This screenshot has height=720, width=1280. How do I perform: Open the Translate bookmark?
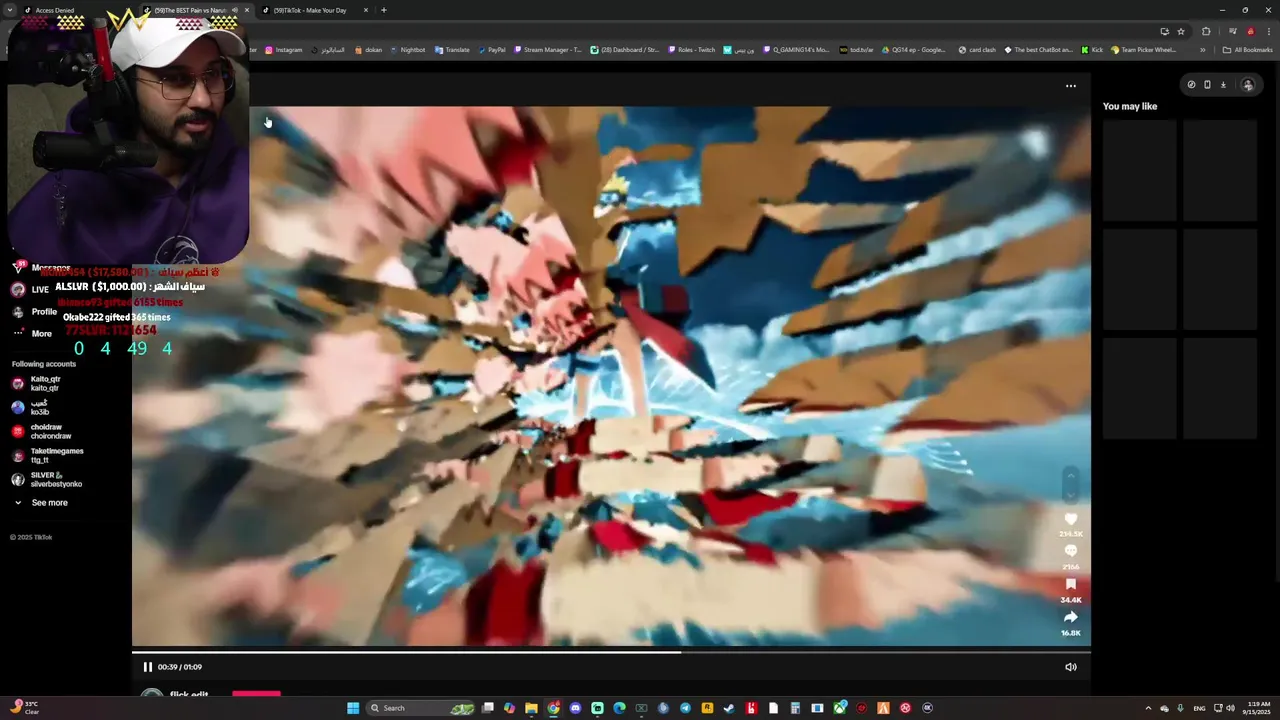pos(452,50)
